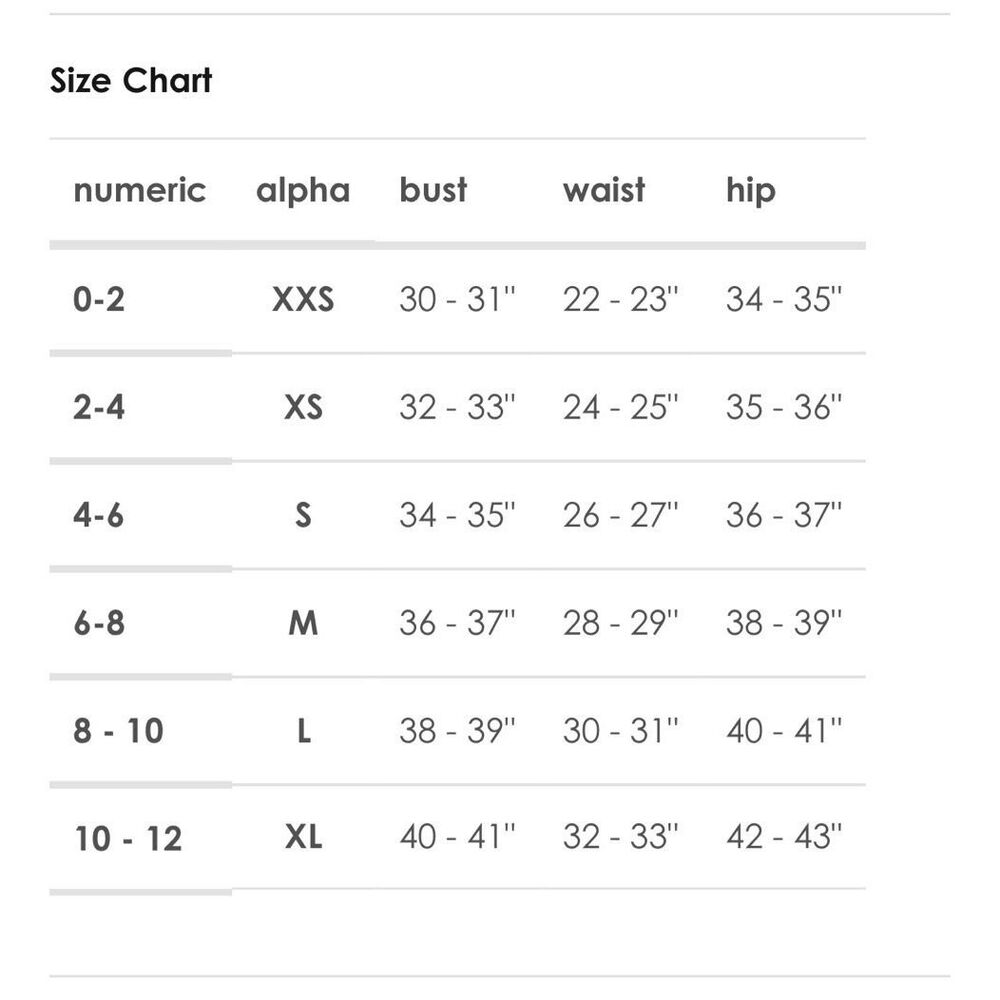The image size is (1000, 1000).
Task: Click hip measurement 35 - 36"
Action: pyautogui.click(x=784, y=407)
